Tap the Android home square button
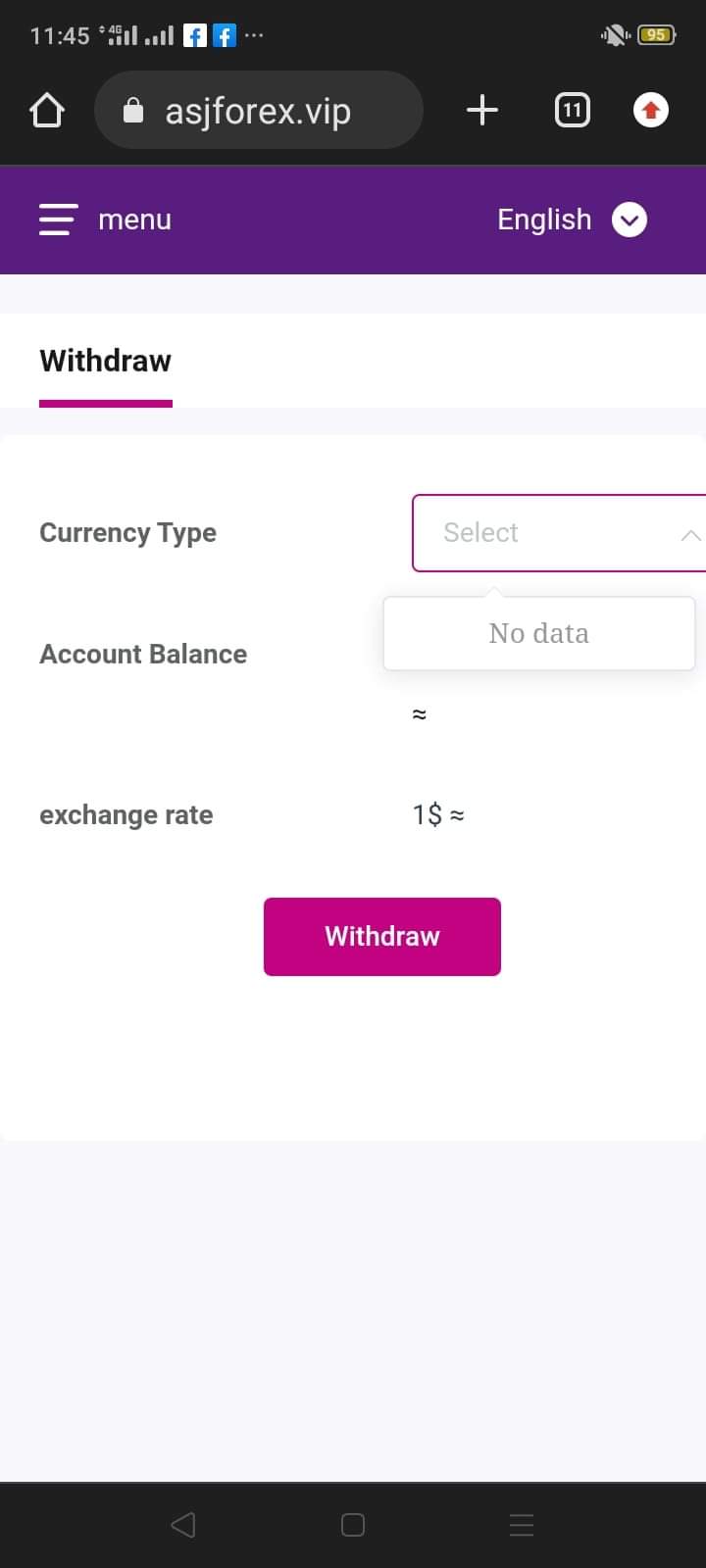The width and height of the screenshot is (706, 1568). (x=353, y=1525)
